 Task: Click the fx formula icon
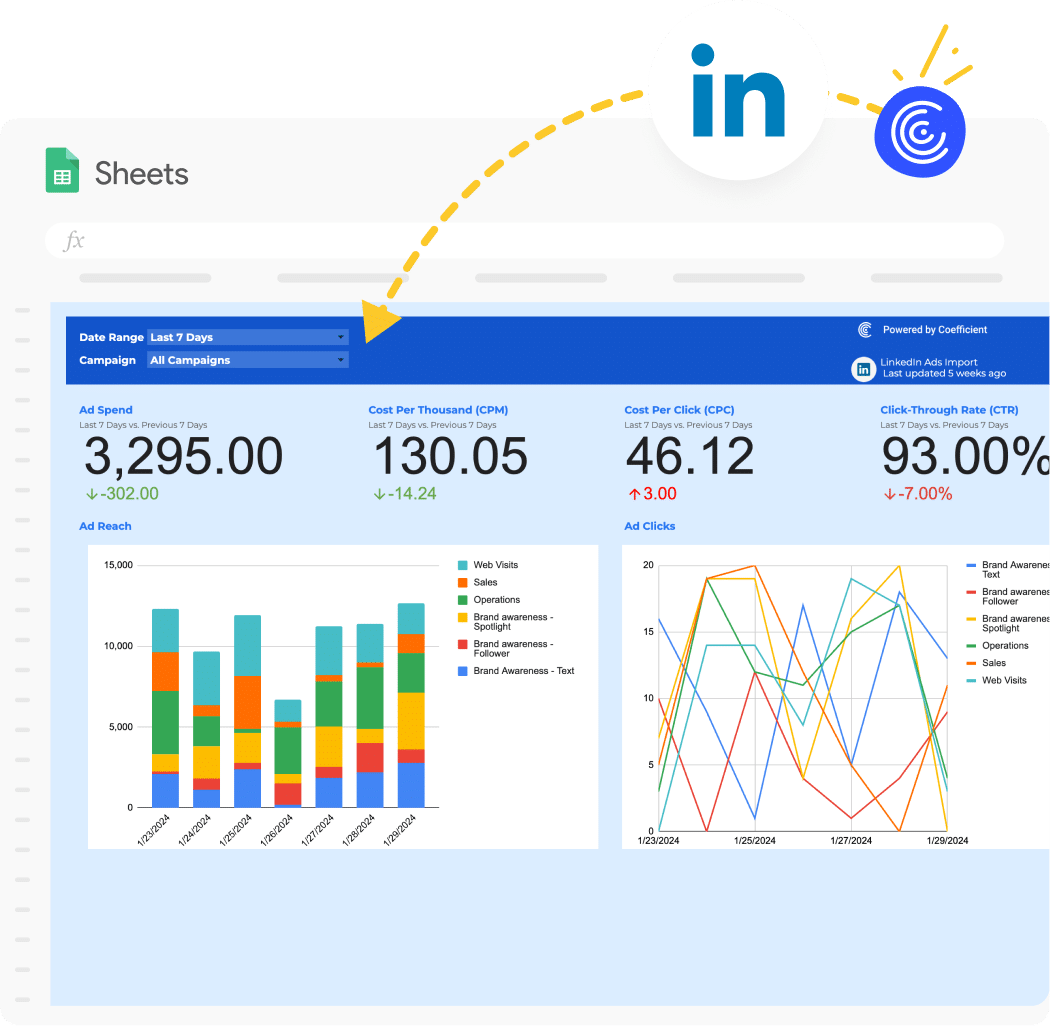click(x=74, y=241)
